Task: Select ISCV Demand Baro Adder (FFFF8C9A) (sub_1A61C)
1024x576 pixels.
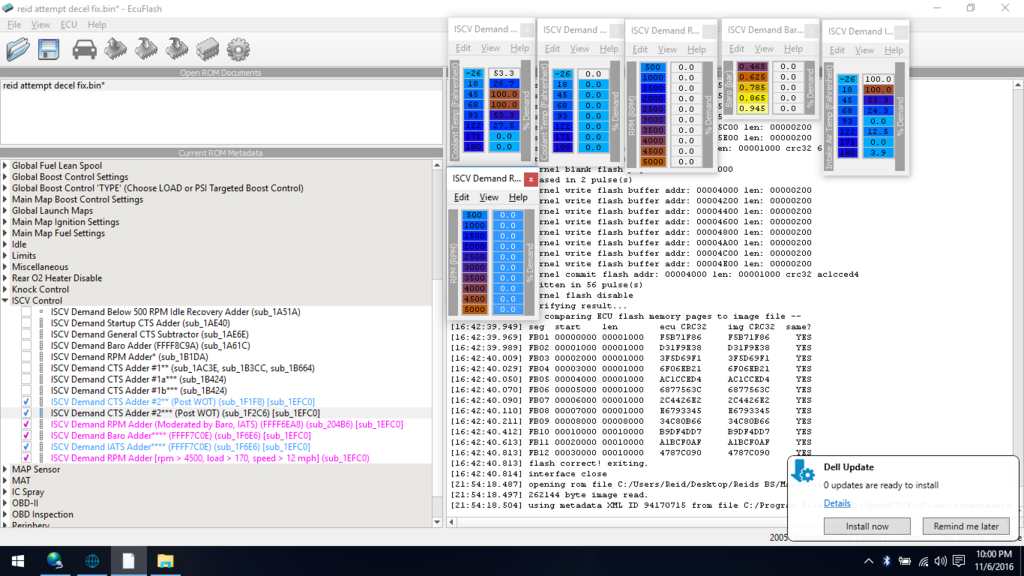Action: 150,346
